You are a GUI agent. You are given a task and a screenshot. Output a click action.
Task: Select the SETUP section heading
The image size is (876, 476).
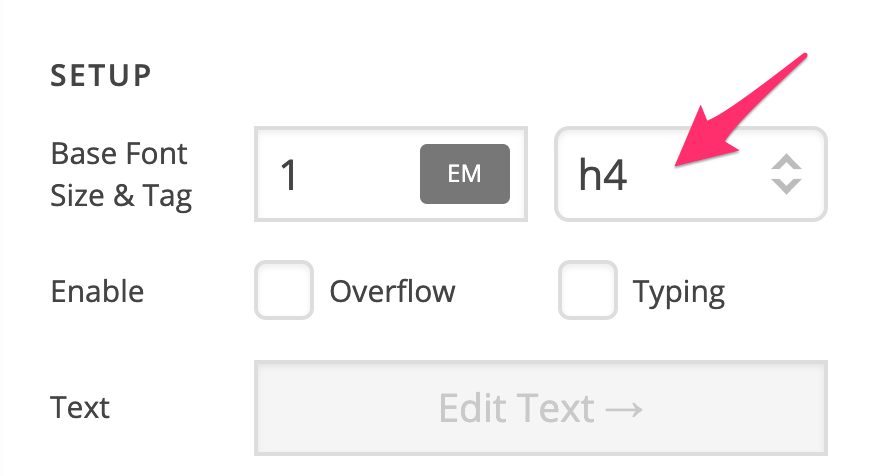[x=101, y=75]
